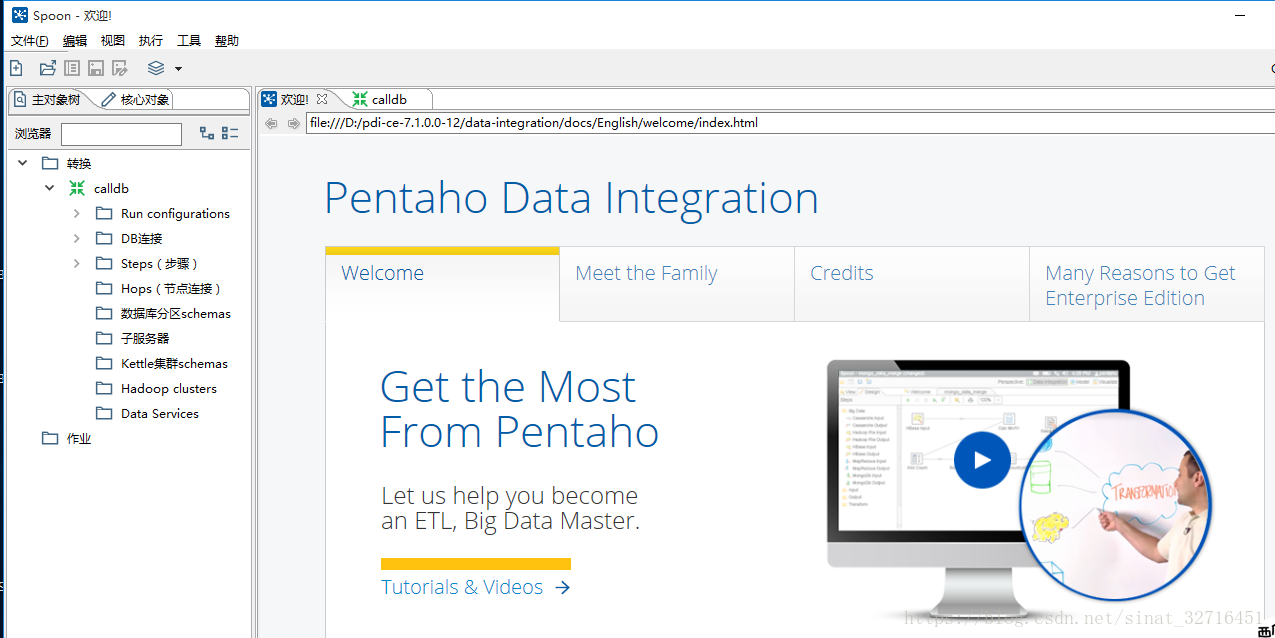
Task: Select Hops（节点连接）tree item
Action: coord(171,288)
